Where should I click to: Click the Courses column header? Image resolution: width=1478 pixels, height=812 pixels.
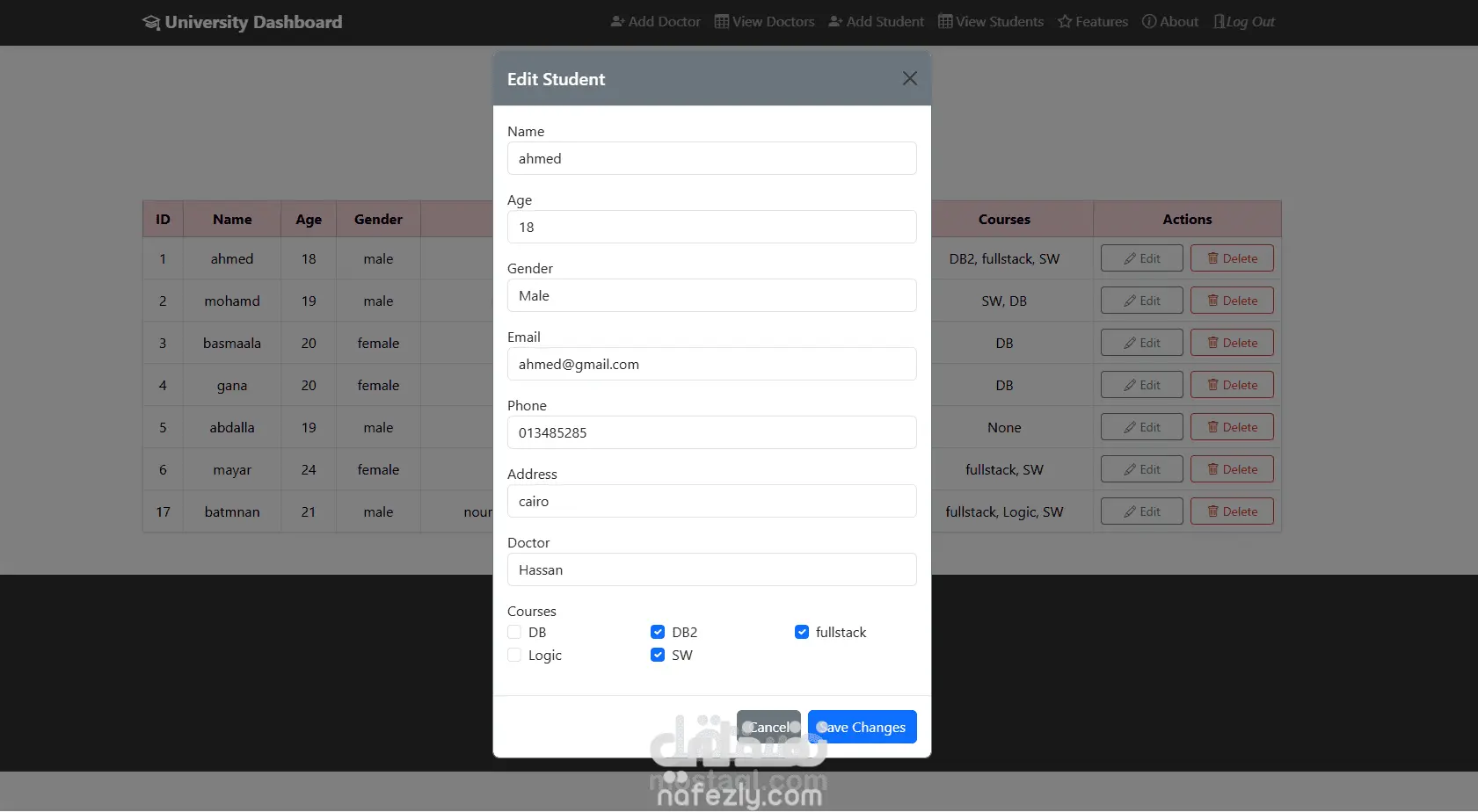pyautogui.click(x=1004, y=220)
